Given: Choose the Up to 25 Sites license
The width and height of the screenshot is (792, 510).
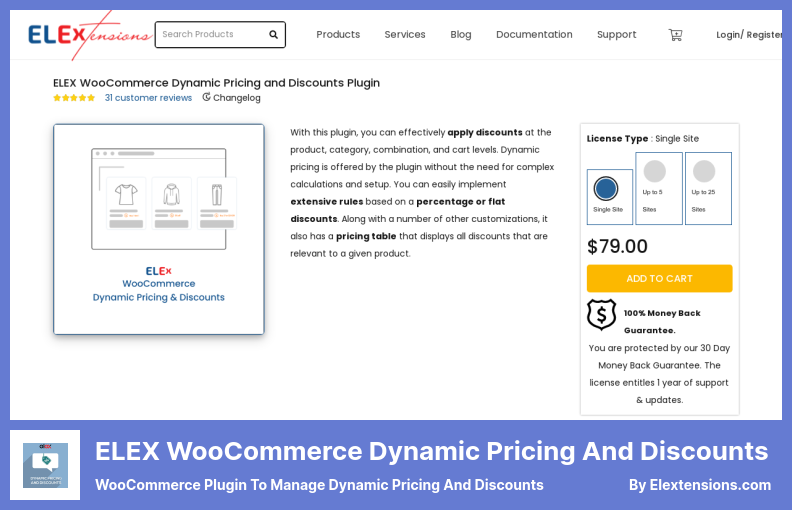Looking at the screenshot, I should tap(708, 188).
